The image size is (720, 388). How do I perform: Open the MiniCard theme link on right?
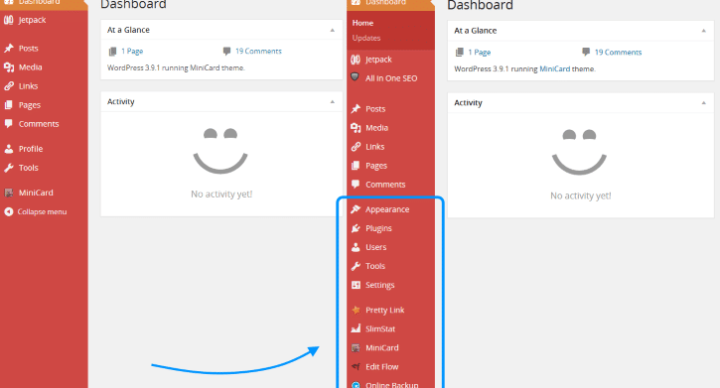pos(554,69)
